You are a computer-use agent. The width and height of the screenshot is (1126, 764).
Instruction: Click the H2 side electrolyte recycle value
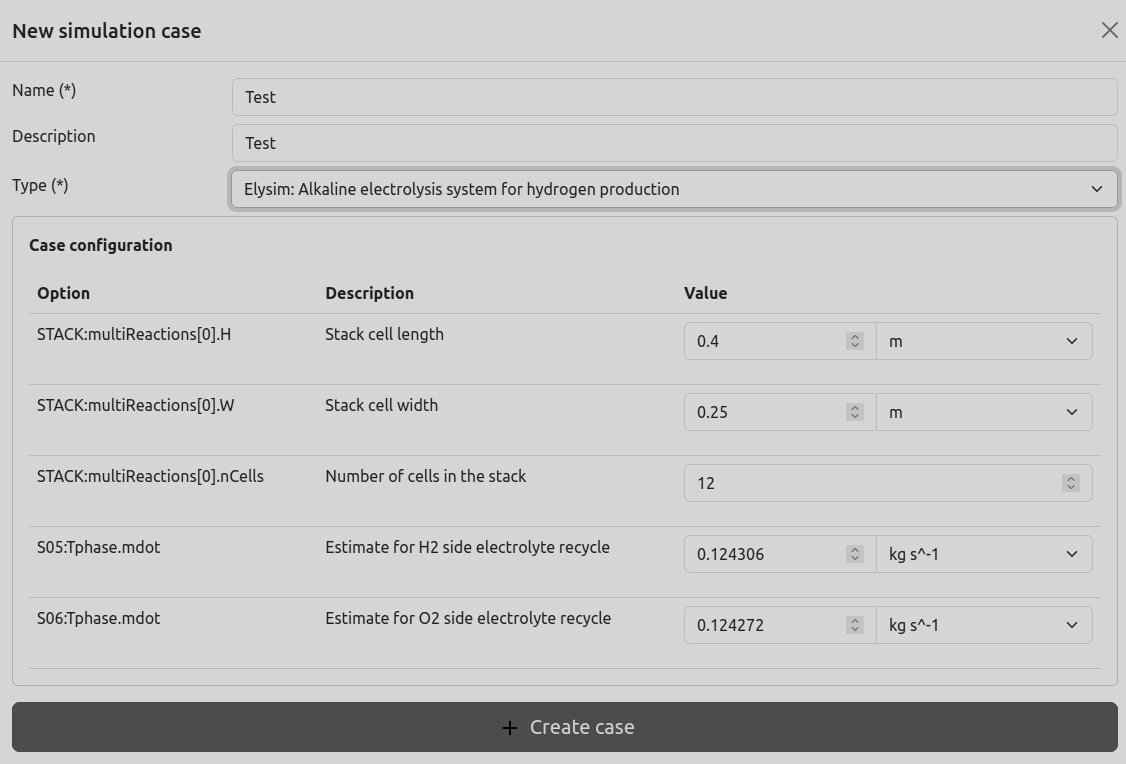765,554
